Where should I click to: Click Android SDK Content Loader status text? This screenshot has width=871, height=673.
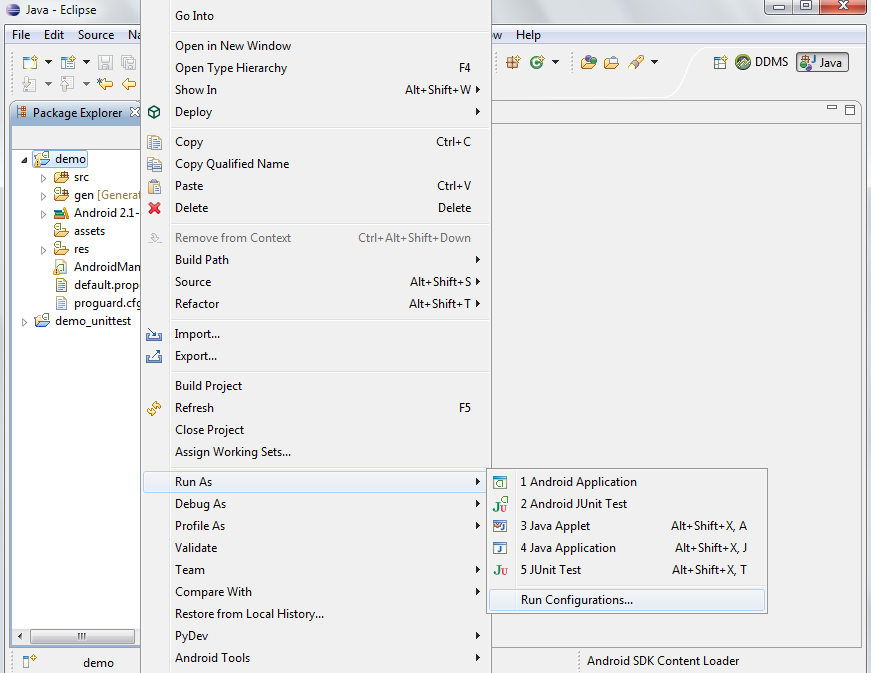[663, 661]
